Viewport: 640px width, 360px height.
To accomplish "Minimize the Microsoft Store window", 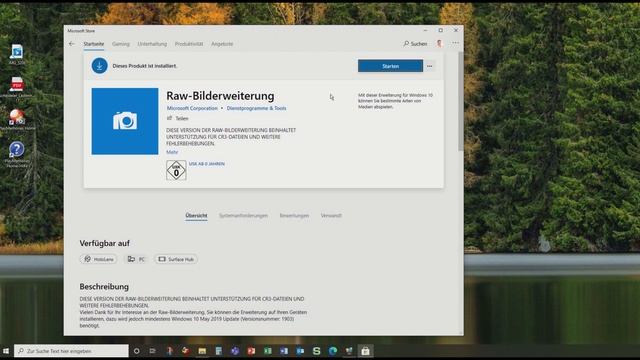I will click(x=425, y=31).
